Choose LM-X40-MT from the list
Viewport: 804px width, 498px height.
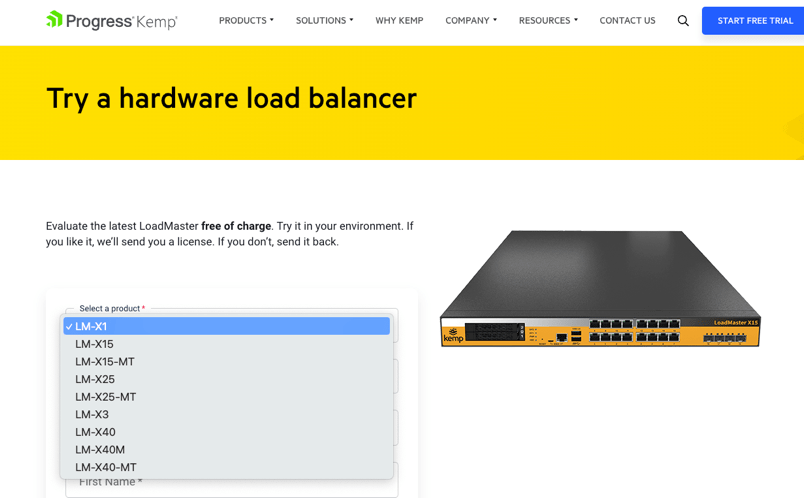point(227,467)
